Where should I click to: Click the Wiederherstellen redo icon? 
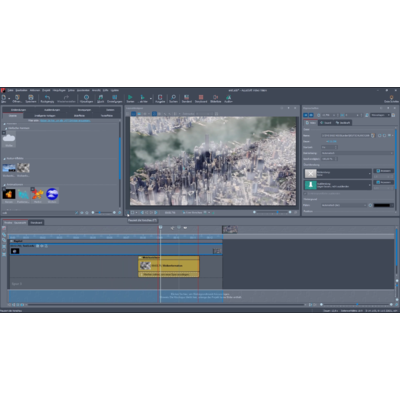[66, 99]
